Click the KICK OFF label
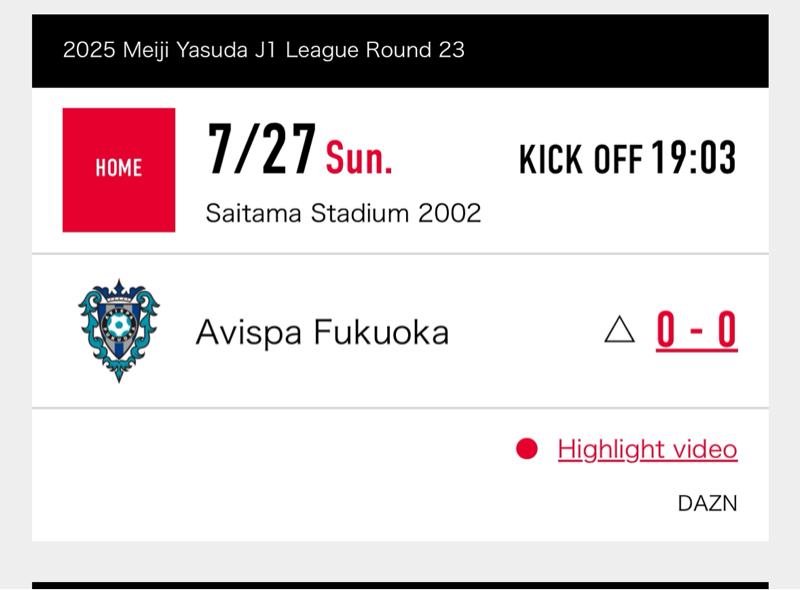 [x=580, y=159]
